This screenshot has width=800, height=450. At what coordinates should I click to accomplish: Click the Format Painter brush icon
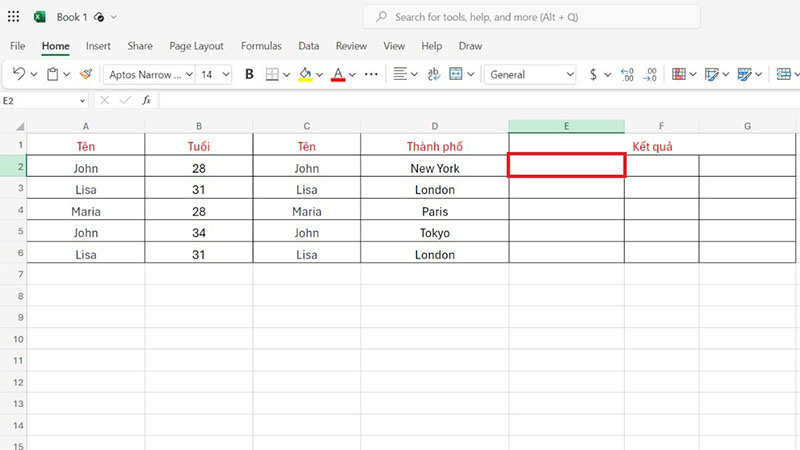click(86, 74)
